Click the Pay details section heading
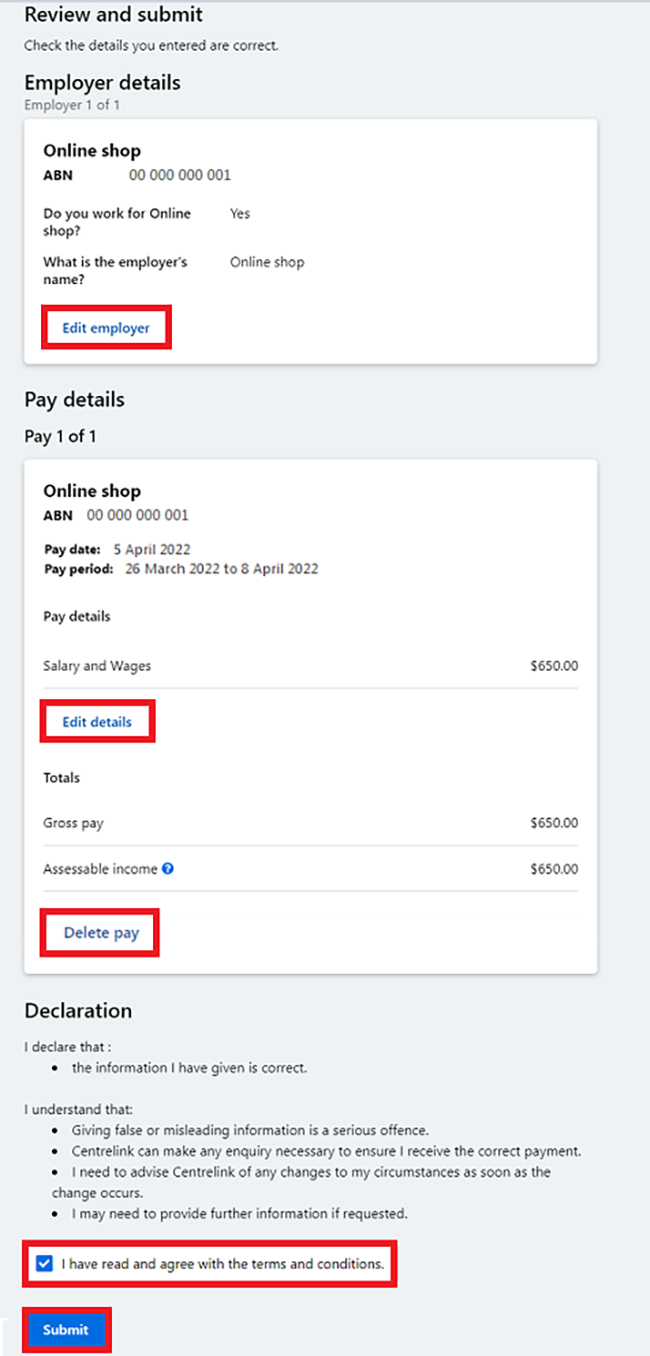 [74, 399]
